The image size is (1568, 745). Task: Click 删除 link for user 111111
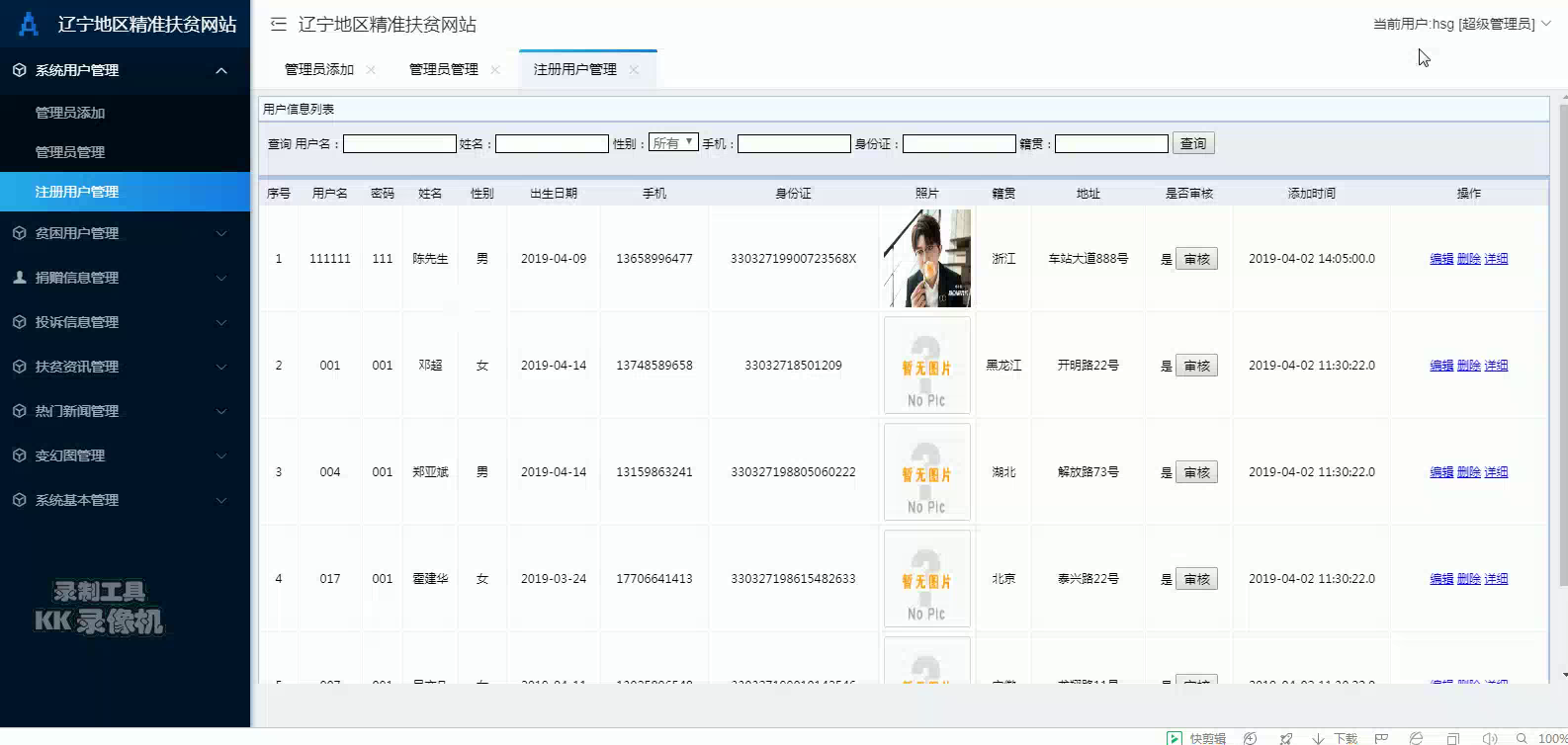pyautogui.click(x=1468, y=259)
